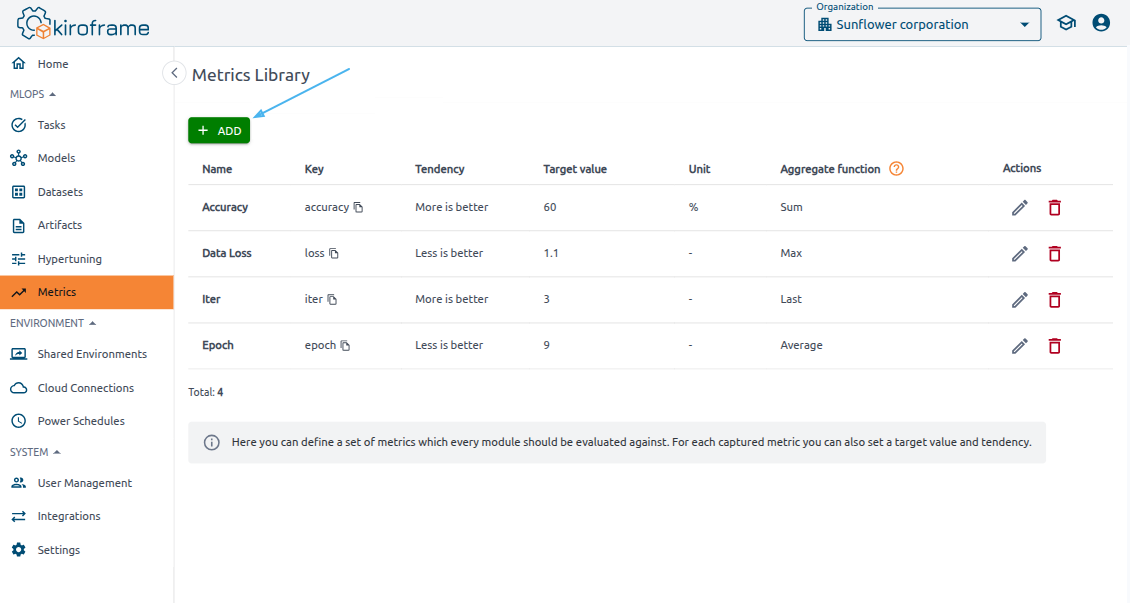
Task: Edit the Epoch metric
Action: click(x=1019, y=346)
